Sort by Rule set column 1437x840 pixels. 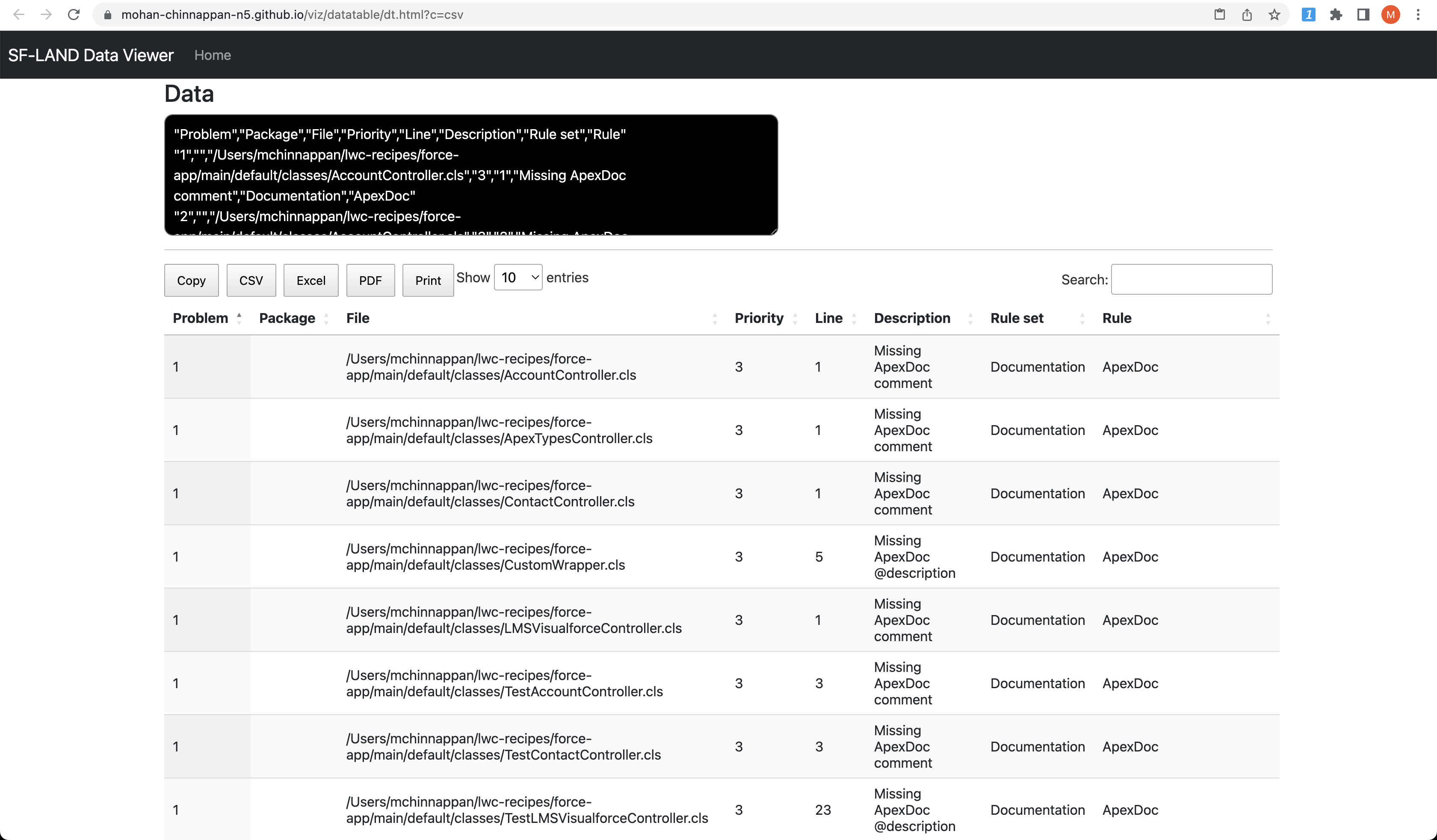(x=1037, y=318)
